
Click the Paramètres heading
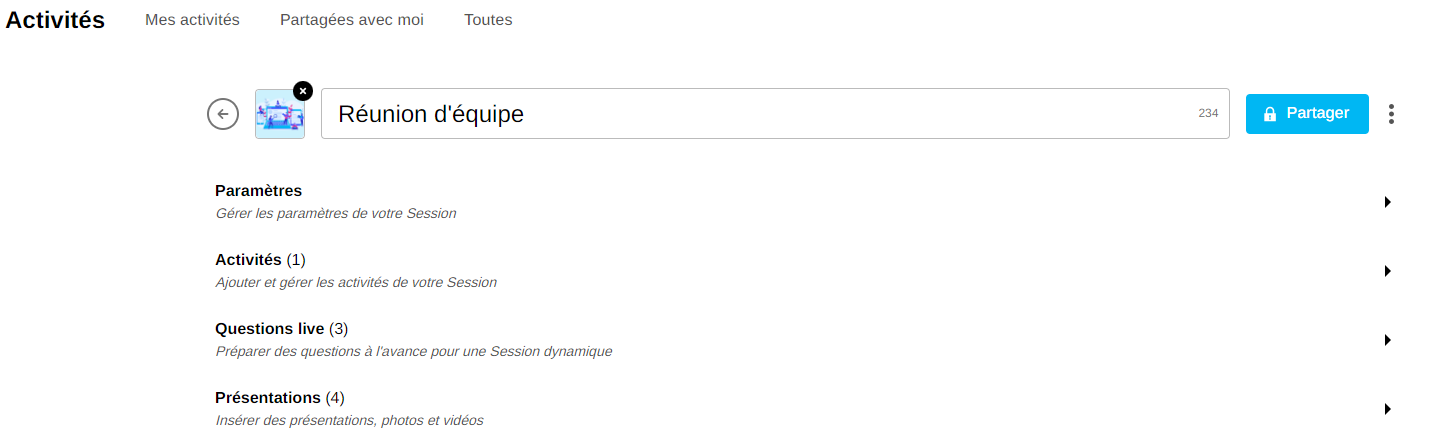258,191
